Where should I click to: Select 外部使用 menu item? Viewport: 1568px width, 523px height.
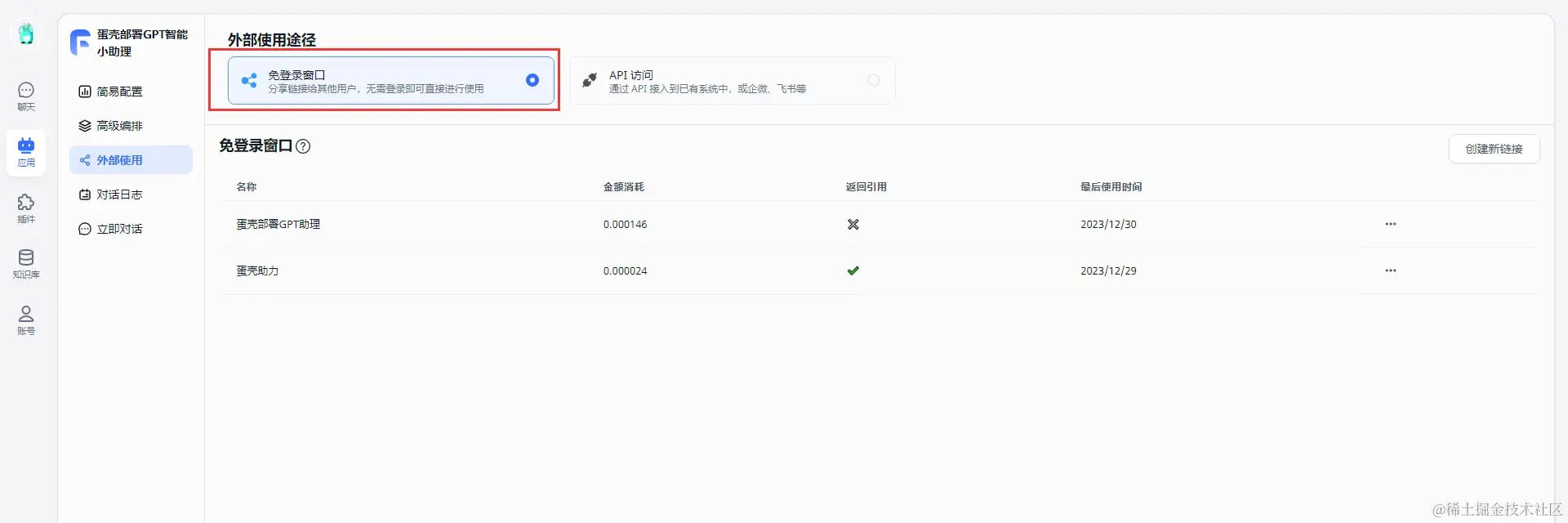(131, 160)
